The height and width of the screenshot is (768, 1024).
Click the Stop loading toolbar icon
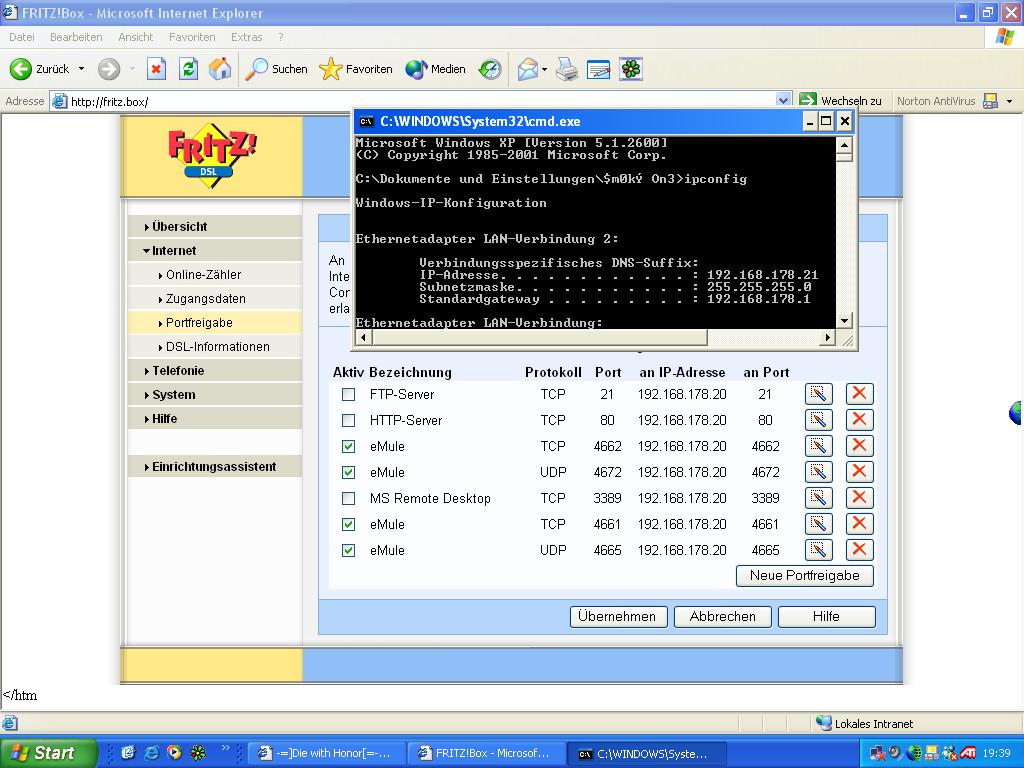(x=156, y=69)
